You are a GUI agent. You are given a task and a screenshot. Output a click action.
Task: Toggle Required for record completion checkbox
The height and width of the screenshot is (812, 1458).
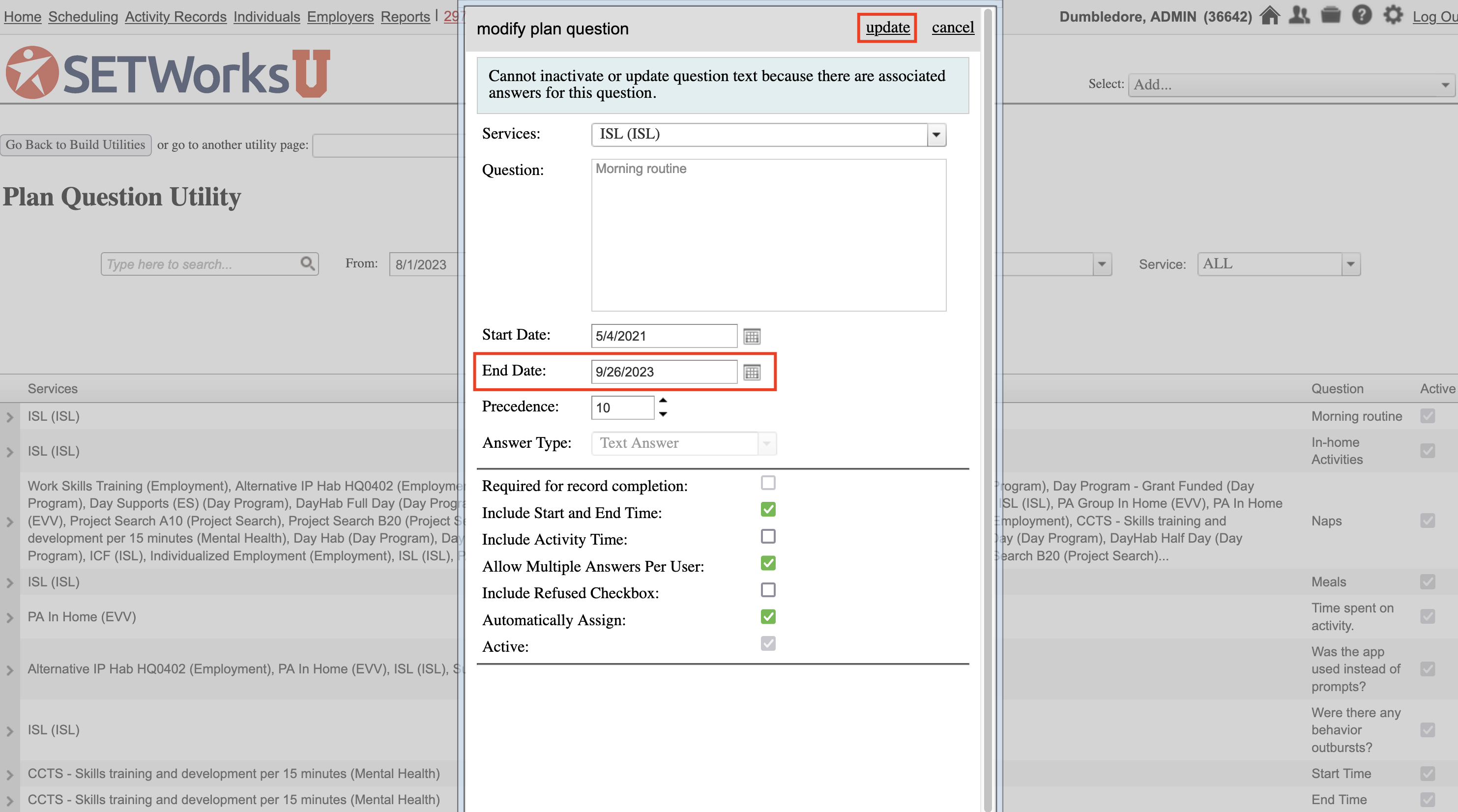768,483
